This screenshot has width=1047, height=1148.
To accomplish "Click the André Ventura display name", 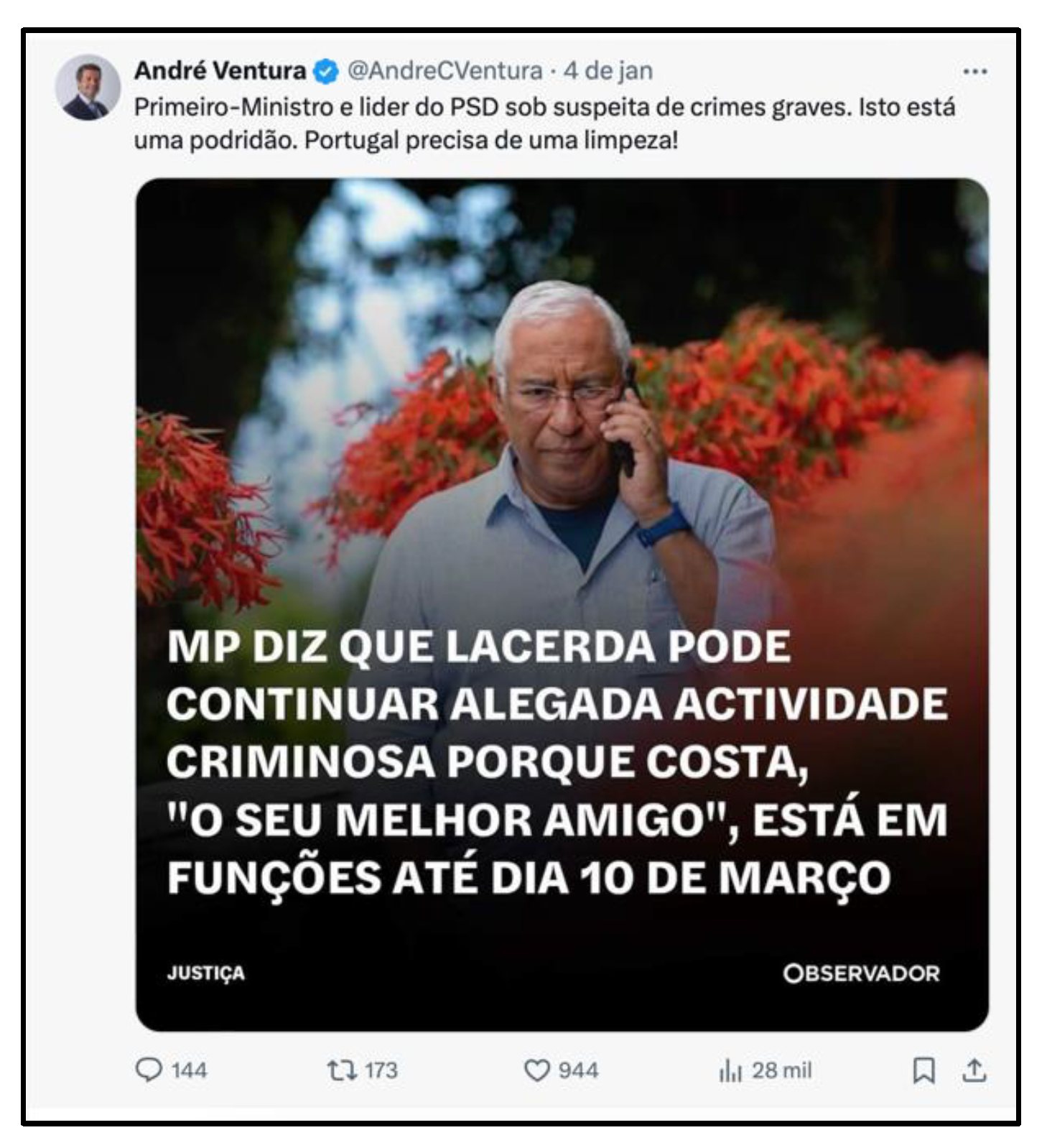I will (220, 70).
